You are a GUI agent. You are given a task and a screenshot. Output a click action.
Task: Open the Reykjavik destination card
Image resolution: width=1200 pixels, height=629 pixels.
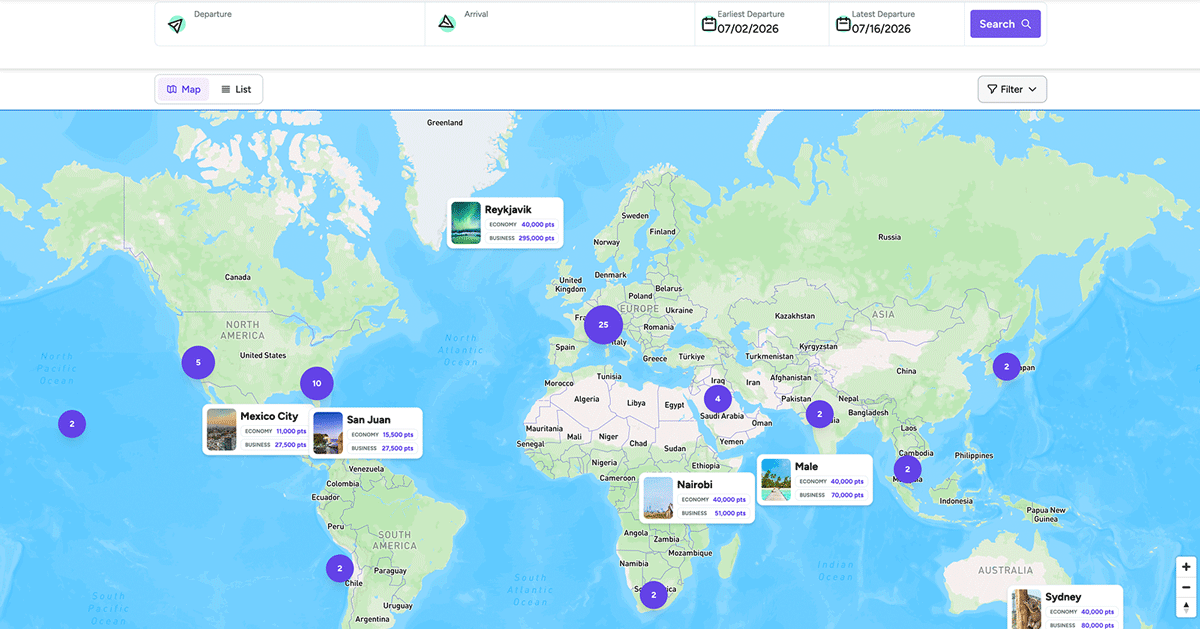(x=505, y=223)
